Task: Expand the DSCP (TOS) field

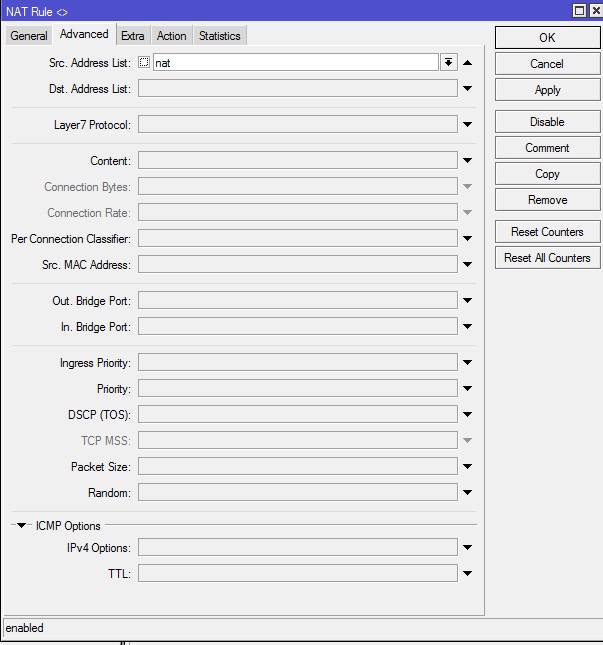Action: point(467,415)
